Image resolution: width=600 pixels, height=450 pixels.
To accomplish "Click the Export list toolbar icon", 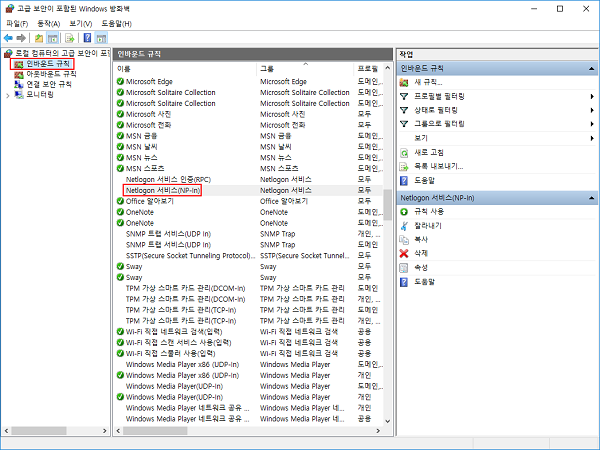I will [x=69, y=38].
